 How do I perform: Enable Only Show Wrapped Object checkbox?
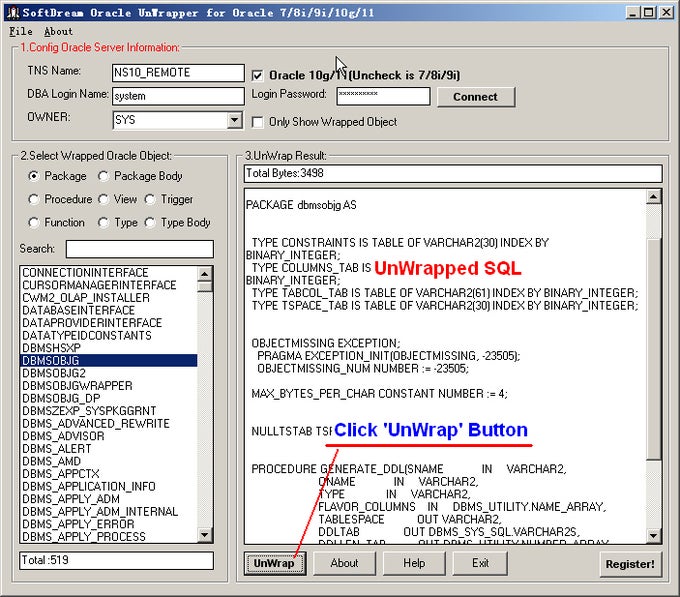(258, 122)
